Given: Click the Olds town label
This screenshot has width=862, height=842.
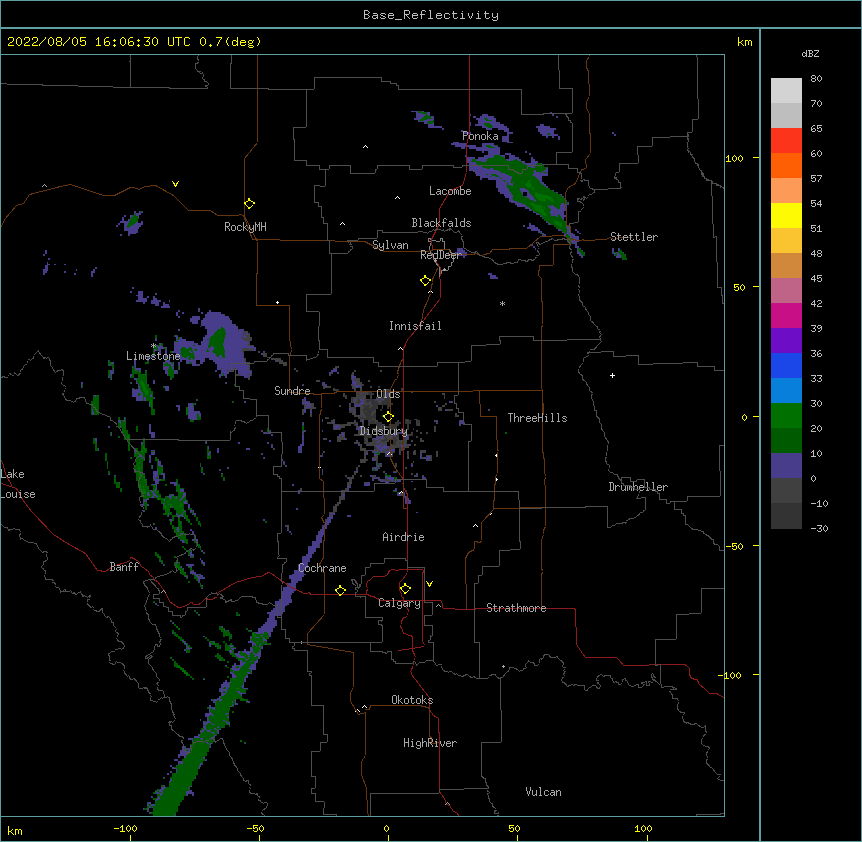Looking at the screenshot, I should 388,394.
